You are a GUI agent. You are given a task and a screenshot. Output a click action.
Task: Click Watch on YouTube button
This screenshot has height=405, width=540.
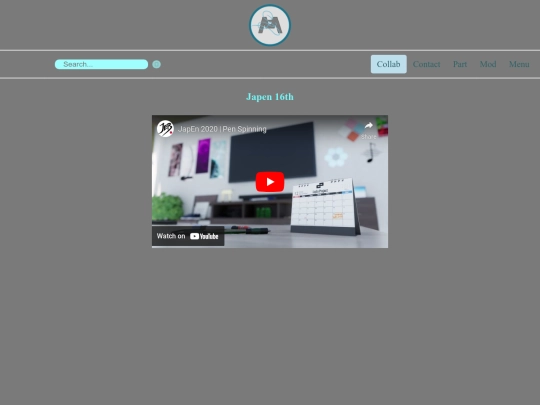188,236
